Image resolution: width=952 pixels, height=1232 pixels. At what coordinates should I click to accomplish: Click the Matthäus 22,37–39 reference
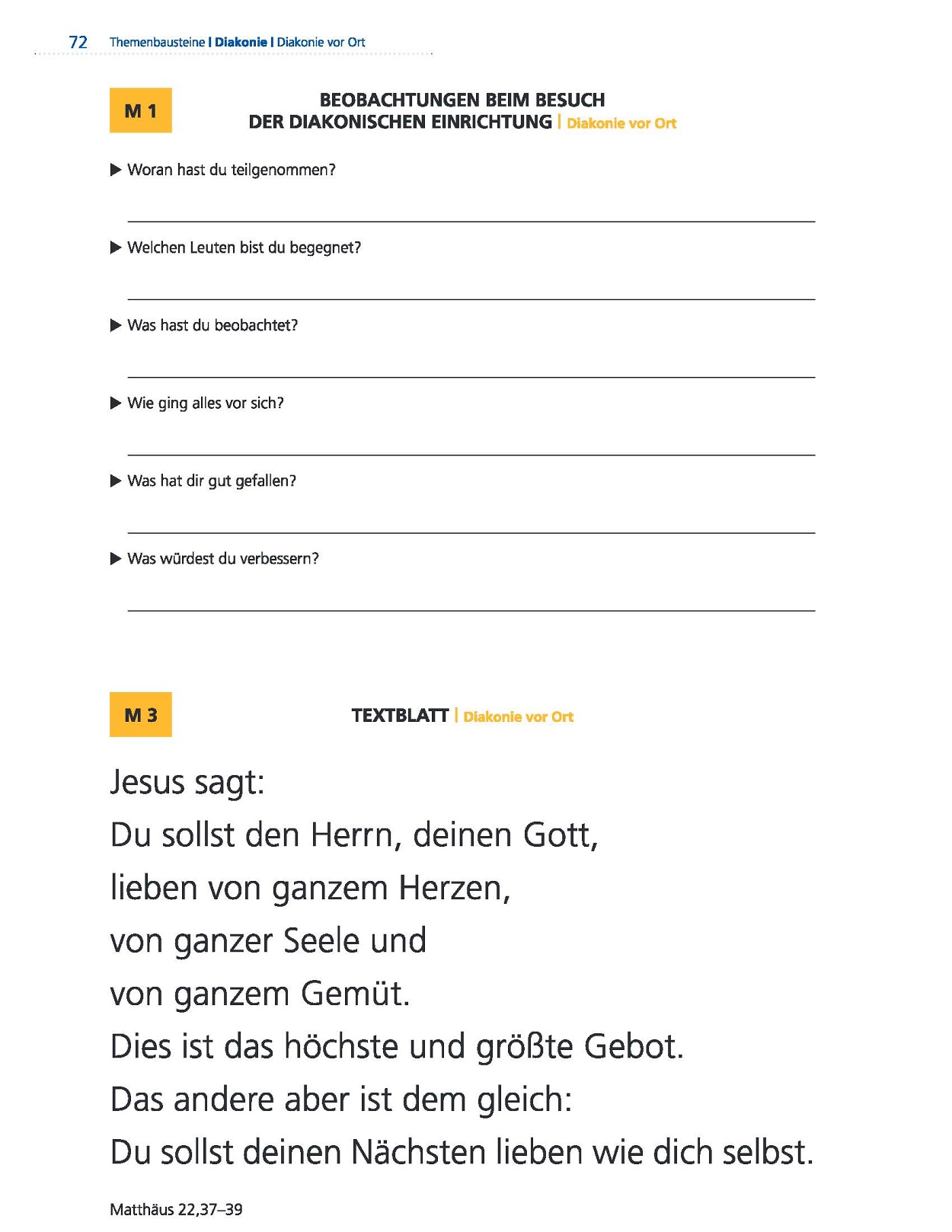click(x=176, y=1209)
